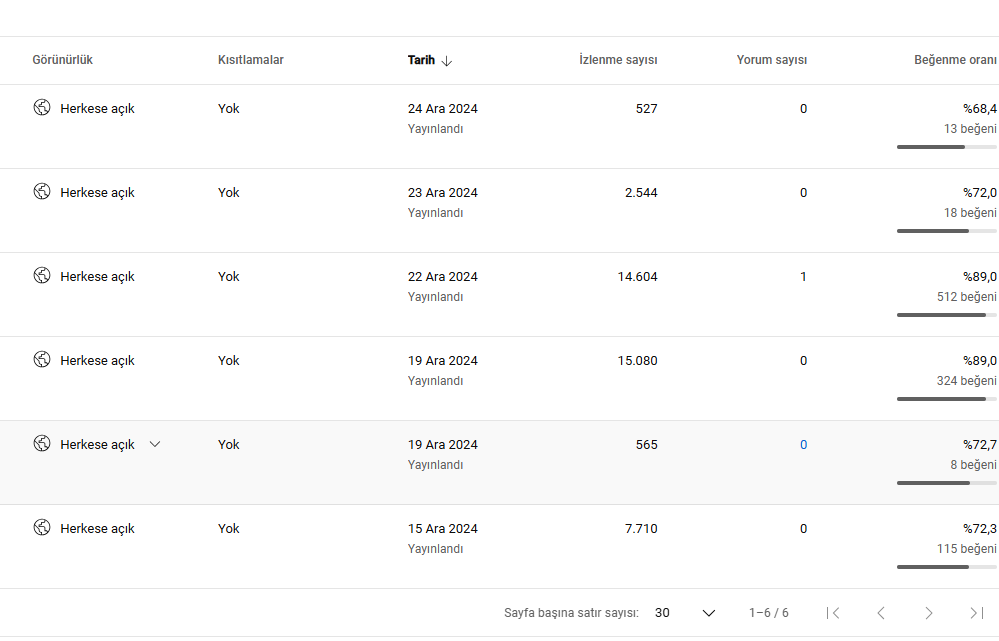
Task: Click the globe icon for 23 Ara 2024 video
Action: tap(42, 191)
